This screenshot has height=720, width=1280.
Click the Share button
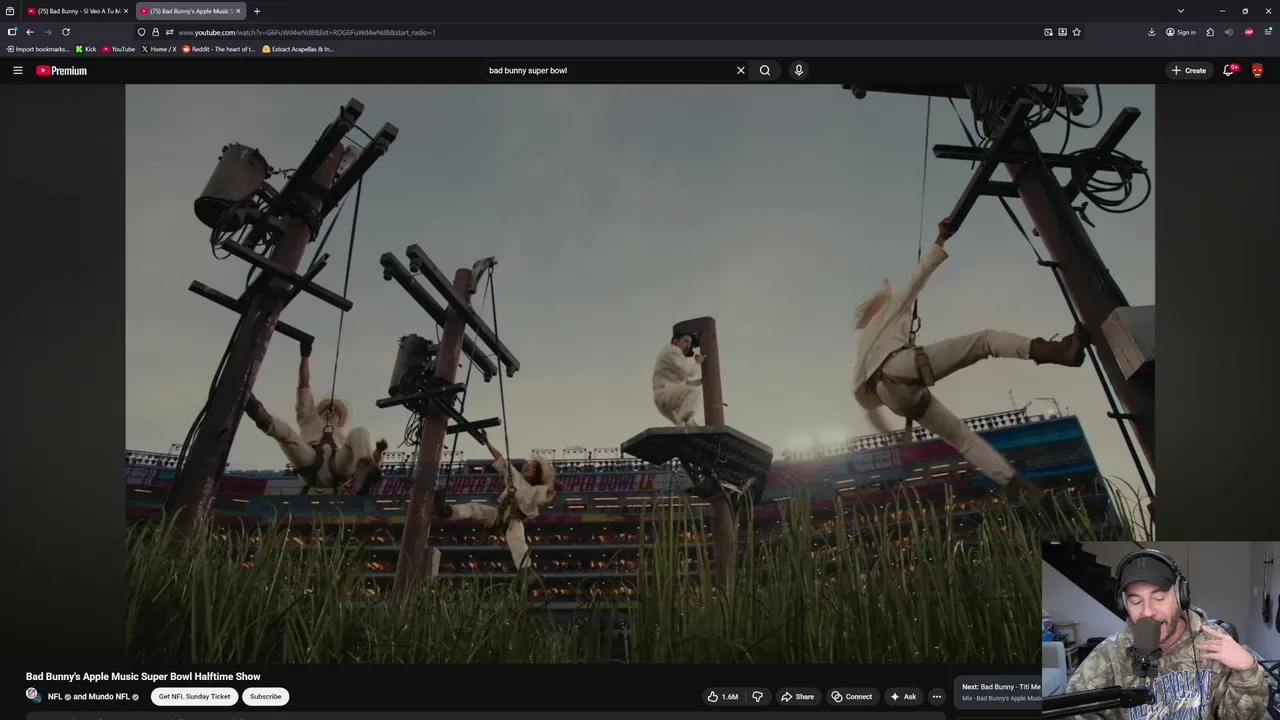[x=797, y=696]
